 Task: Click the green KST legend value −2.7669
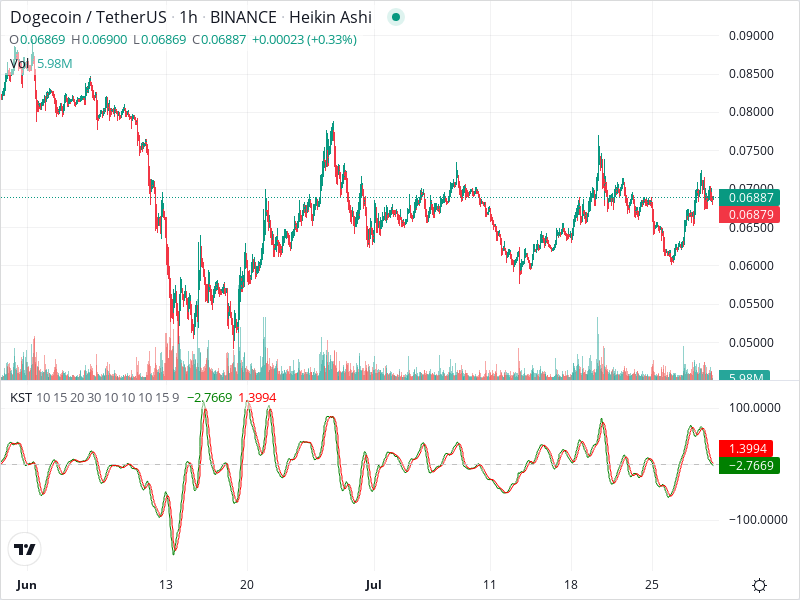(210, 397)
